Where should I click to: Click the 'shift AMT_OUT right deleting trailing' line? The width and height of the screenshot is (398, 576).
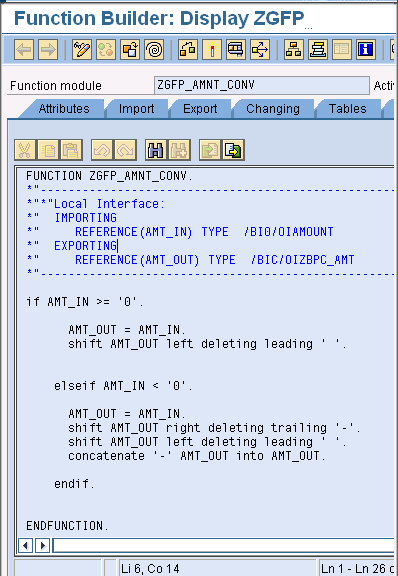tap(214, 428)
